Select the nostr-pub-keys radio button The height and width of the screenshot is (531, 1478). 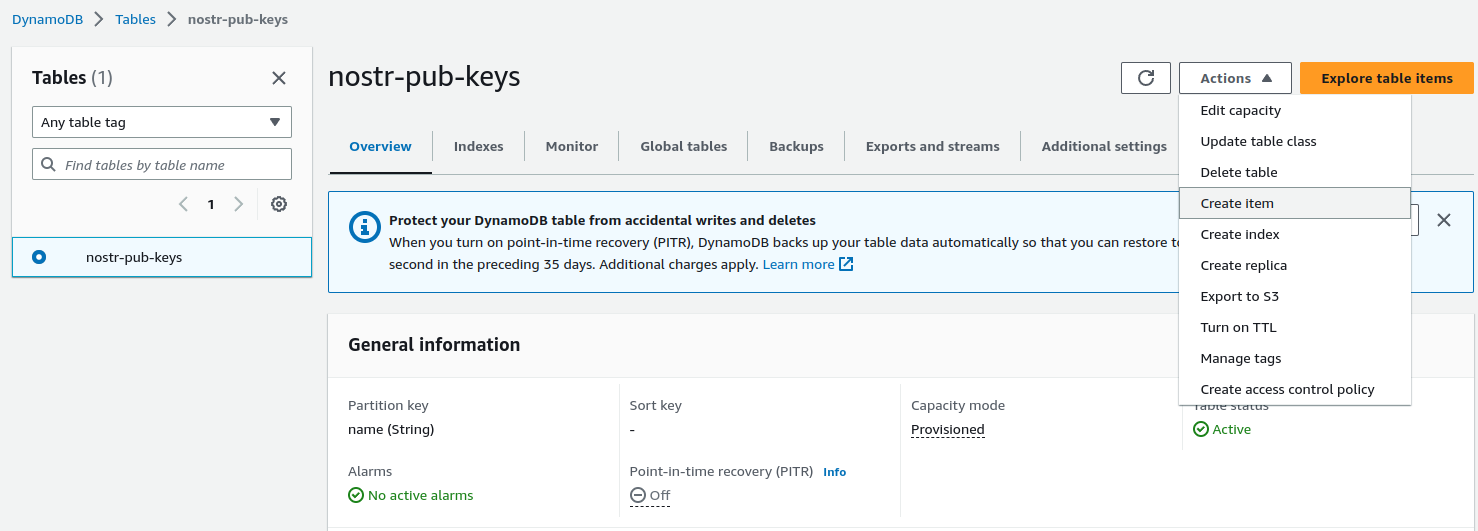click(39, 257)
